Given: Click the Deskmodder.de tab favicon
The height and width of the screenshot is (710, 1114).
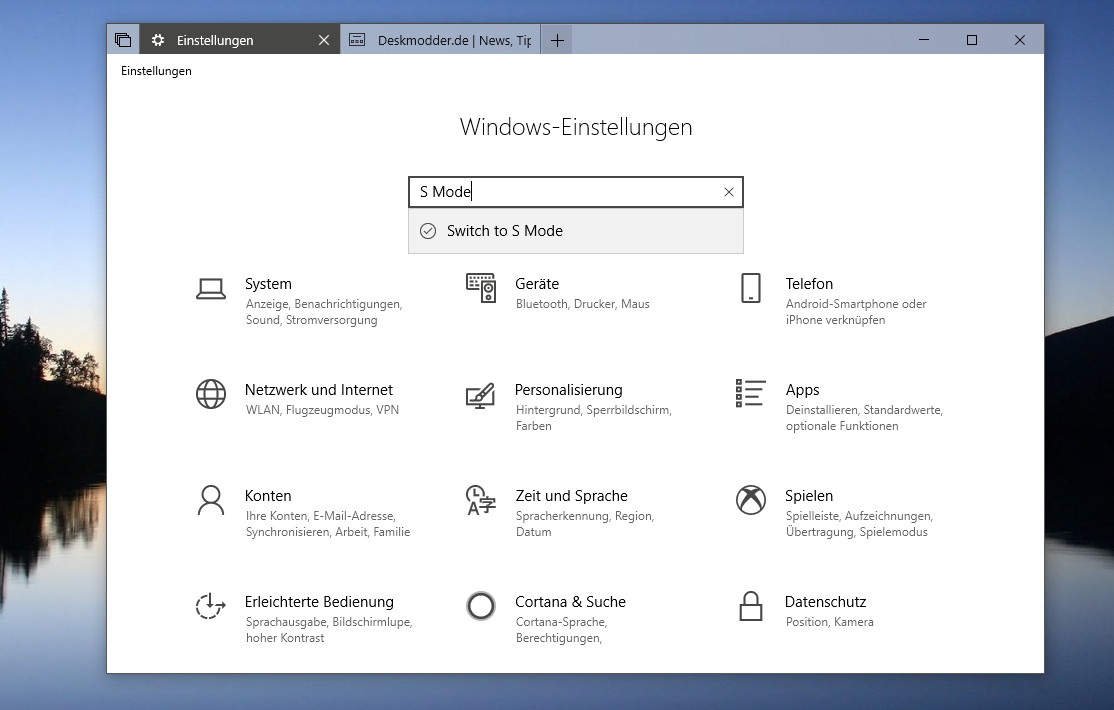Looking at the screenshot, I should (x=357, y=40).
